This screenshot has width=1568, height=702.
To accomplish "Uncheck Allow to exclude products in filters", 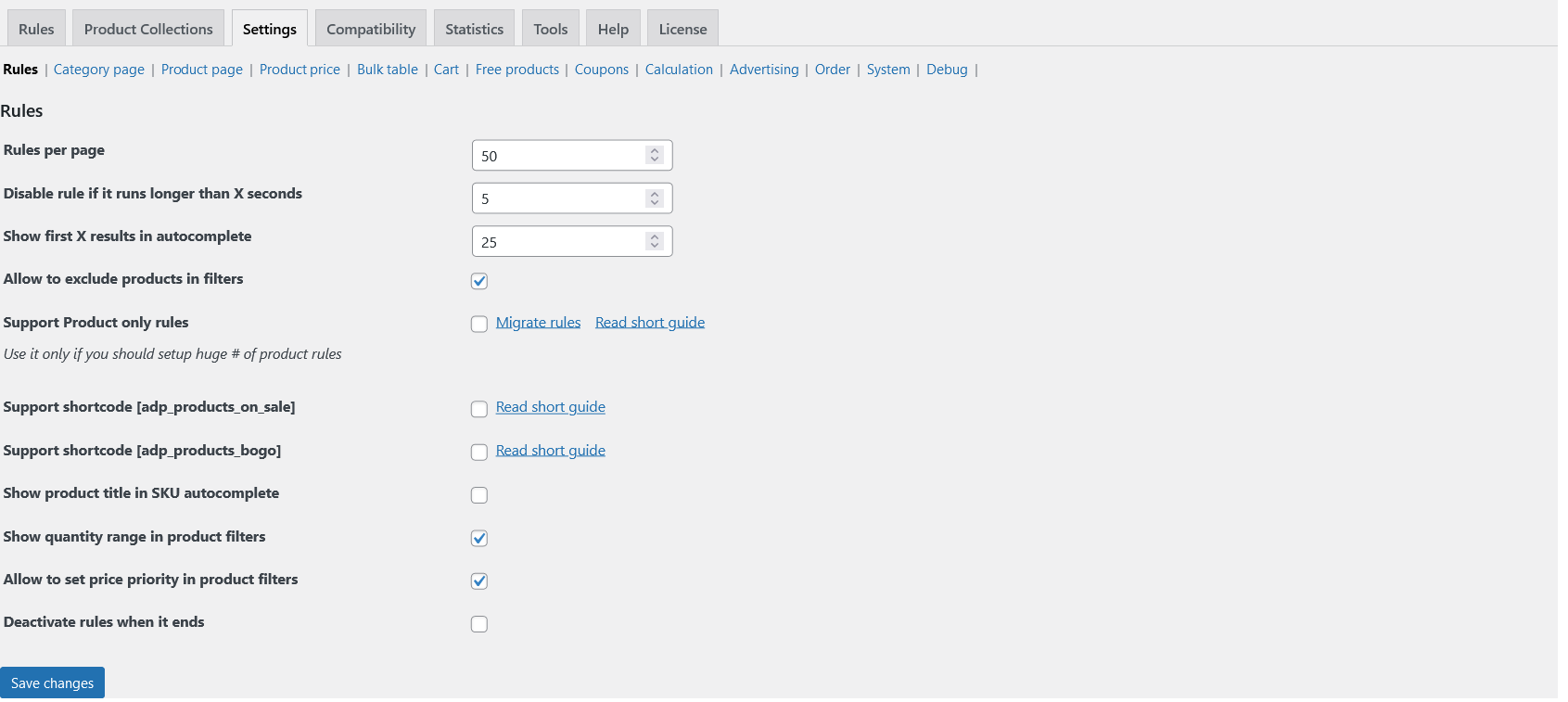I will [479, 281].
